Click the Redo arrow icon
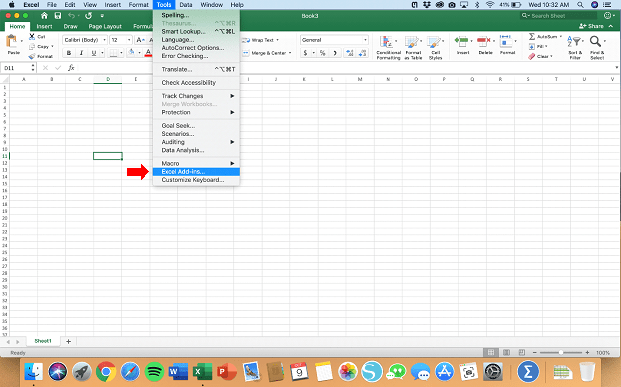 pyautogui.click(x=88, y=15)
